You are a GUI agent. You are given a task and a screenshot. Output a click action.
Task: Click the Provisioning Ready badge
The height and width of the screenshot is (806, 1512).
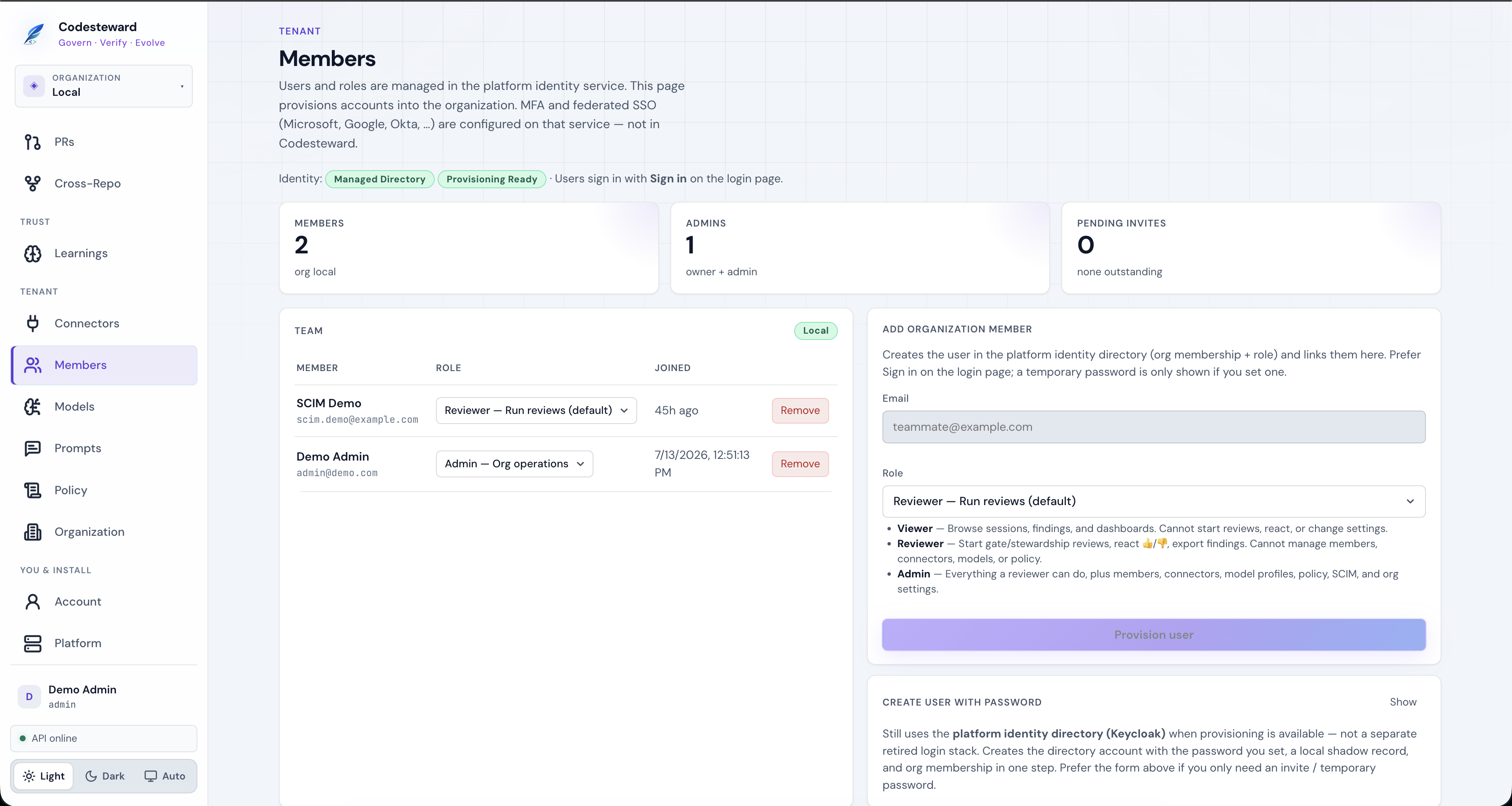coord(492,179)
